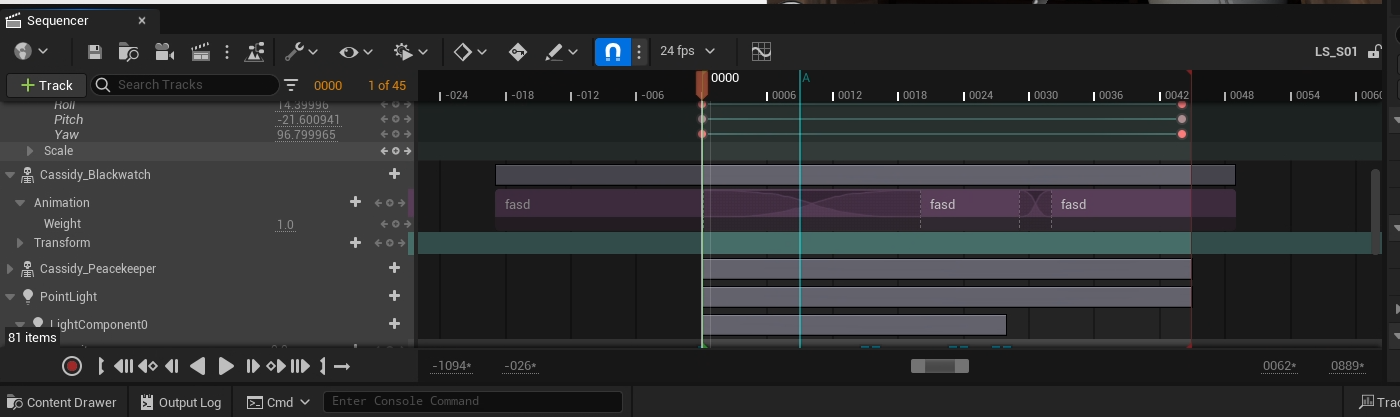Toggle the snapping magnet button
Viewport: 1400px width, 417px height.
[x=613, y=51]
